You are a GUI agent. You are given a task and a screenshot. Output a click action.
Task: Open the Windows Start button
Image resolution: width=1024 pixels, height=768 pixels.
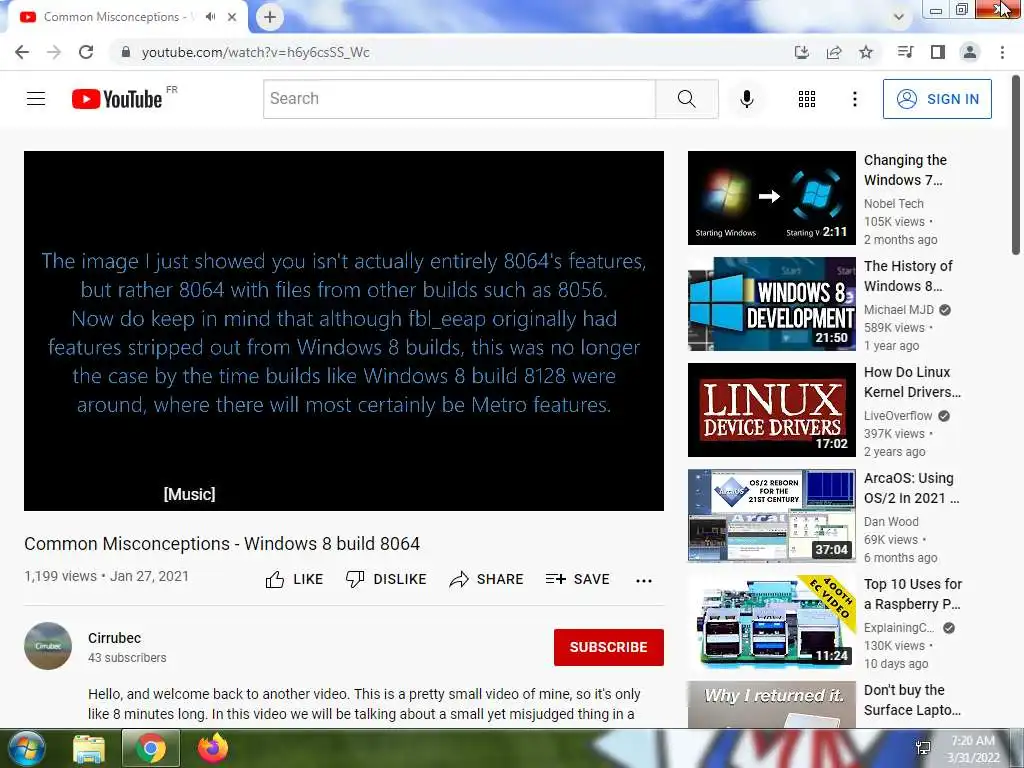click(27, 748)
